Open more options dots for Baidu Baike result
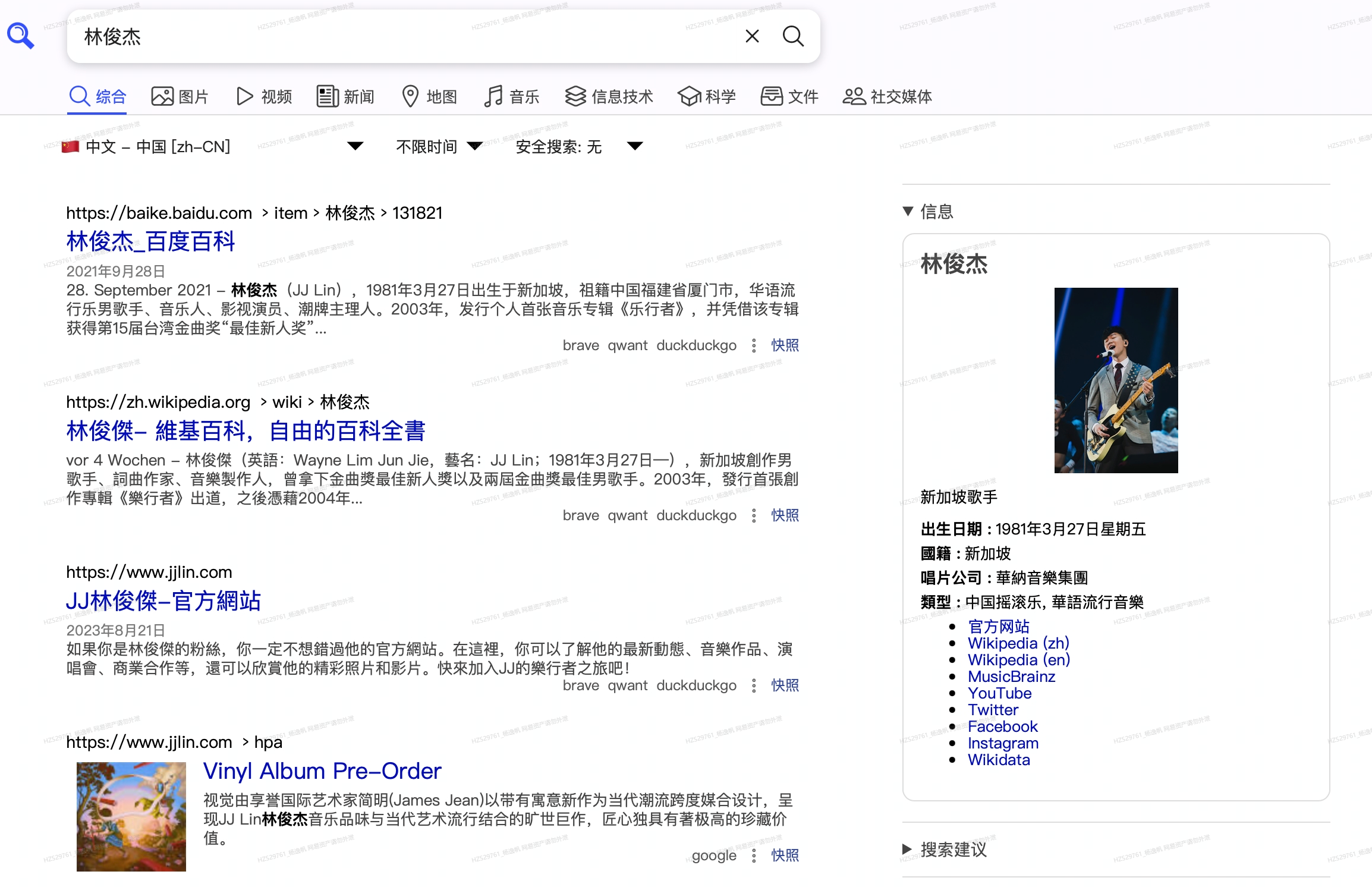The height and width of the screenshot is (887, 1372). (x=754, y=345)
